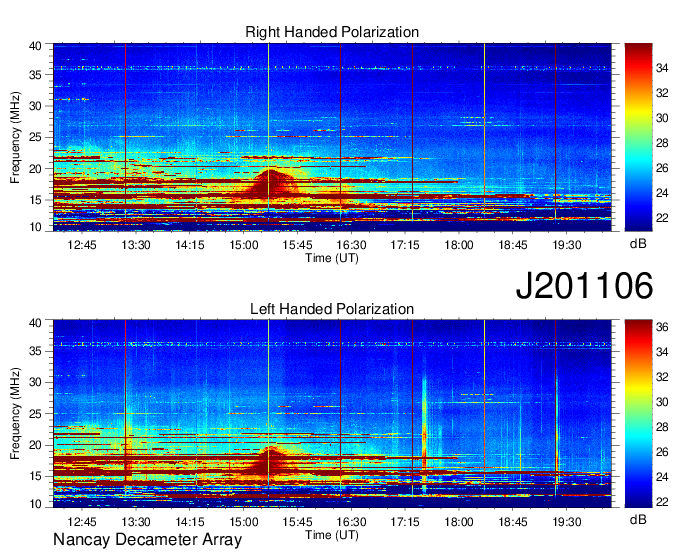Screen dimensions: 680x552
Task: Click the vertical burst near 17:30 in Left Handed plot
Action: pos(424,434)
